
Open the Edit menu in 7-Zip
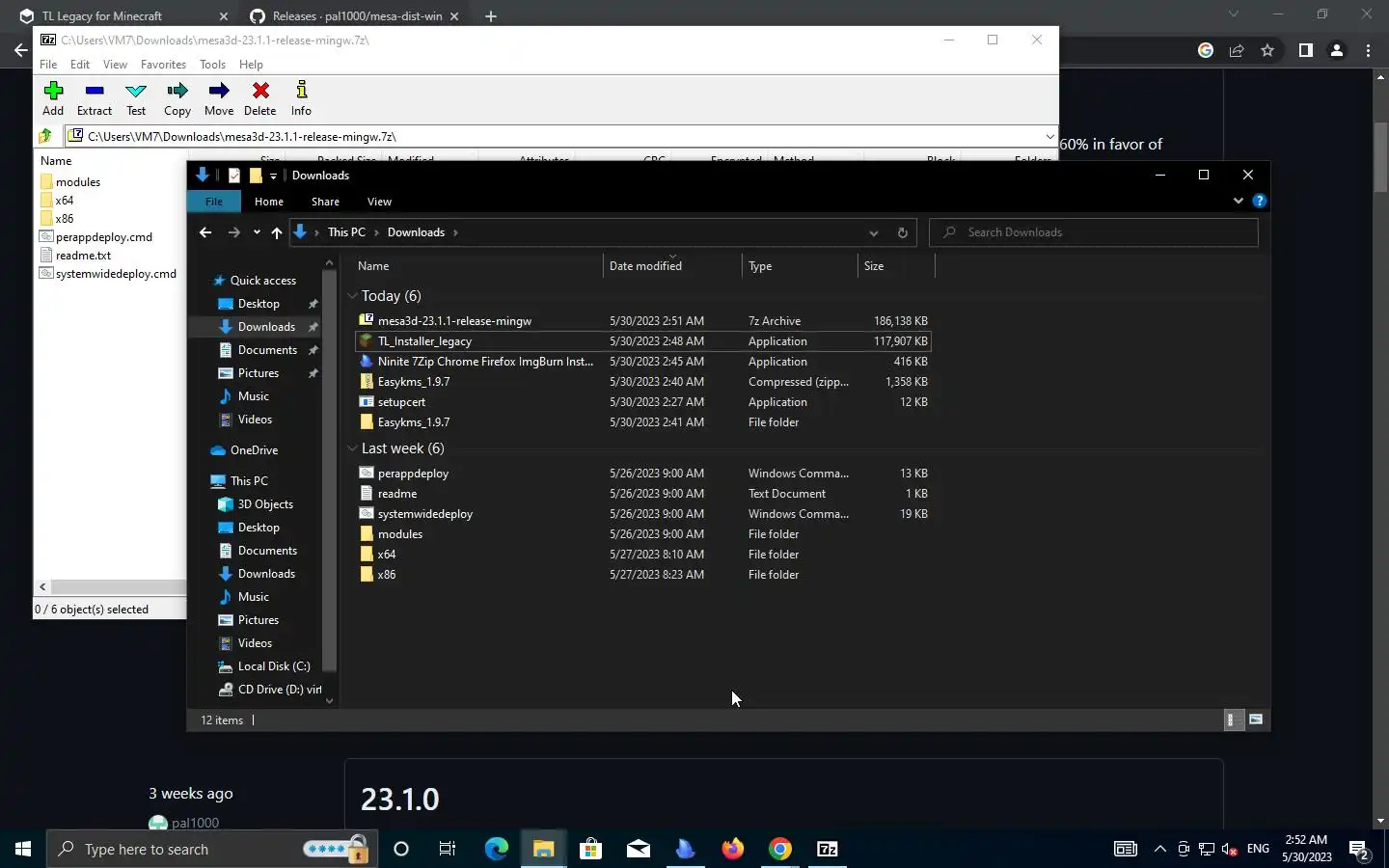pyautogui.click(x=80, y=65)
